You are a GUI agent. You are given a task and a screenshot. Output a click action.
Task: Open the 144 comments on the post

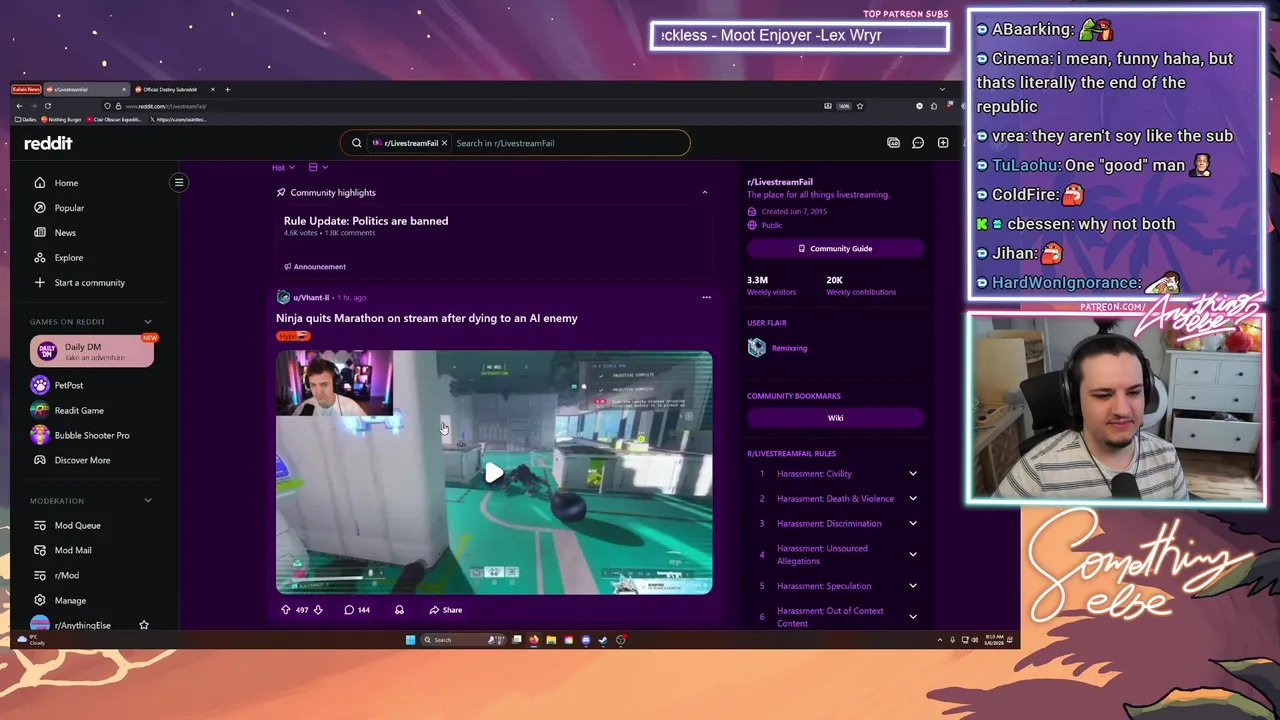[x=357, y=610]
